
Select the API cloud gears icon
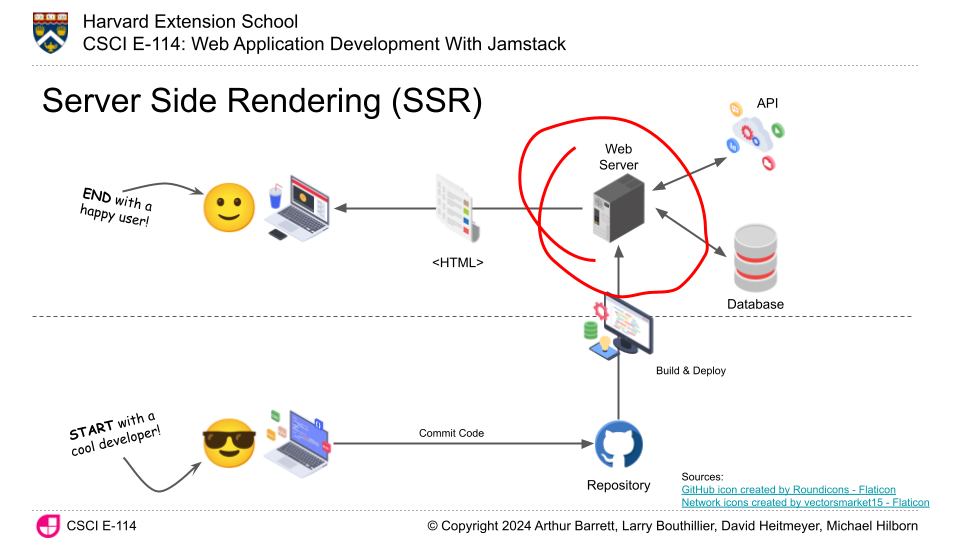click(x=755, y=135)
